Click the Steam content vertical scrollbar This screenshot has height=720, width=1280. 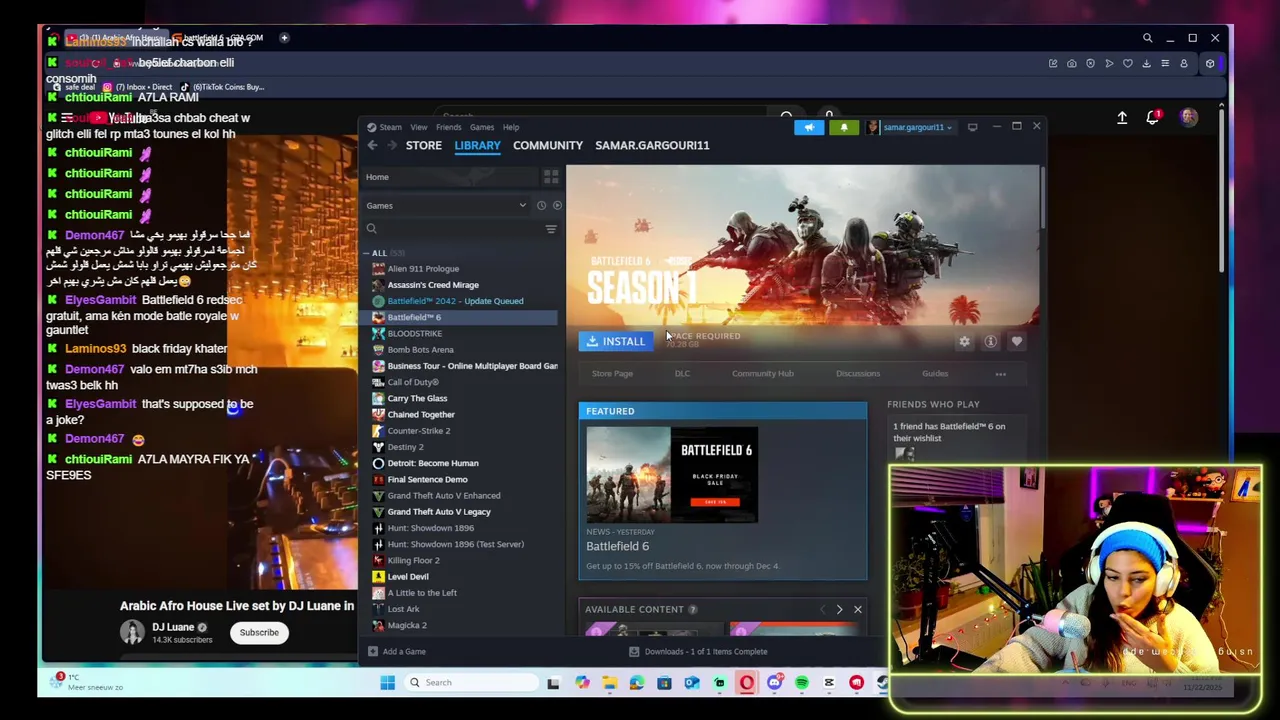pyautogui.click(x=1043, y=200)
